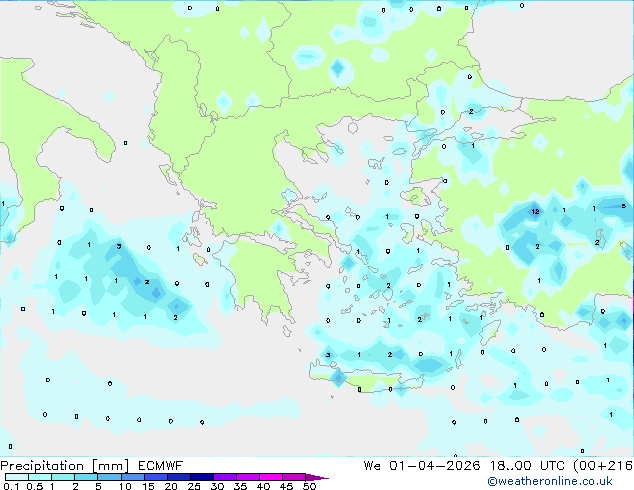Click the 15–20 mm legend color box

pyautogui.click(x=156, y=477)
